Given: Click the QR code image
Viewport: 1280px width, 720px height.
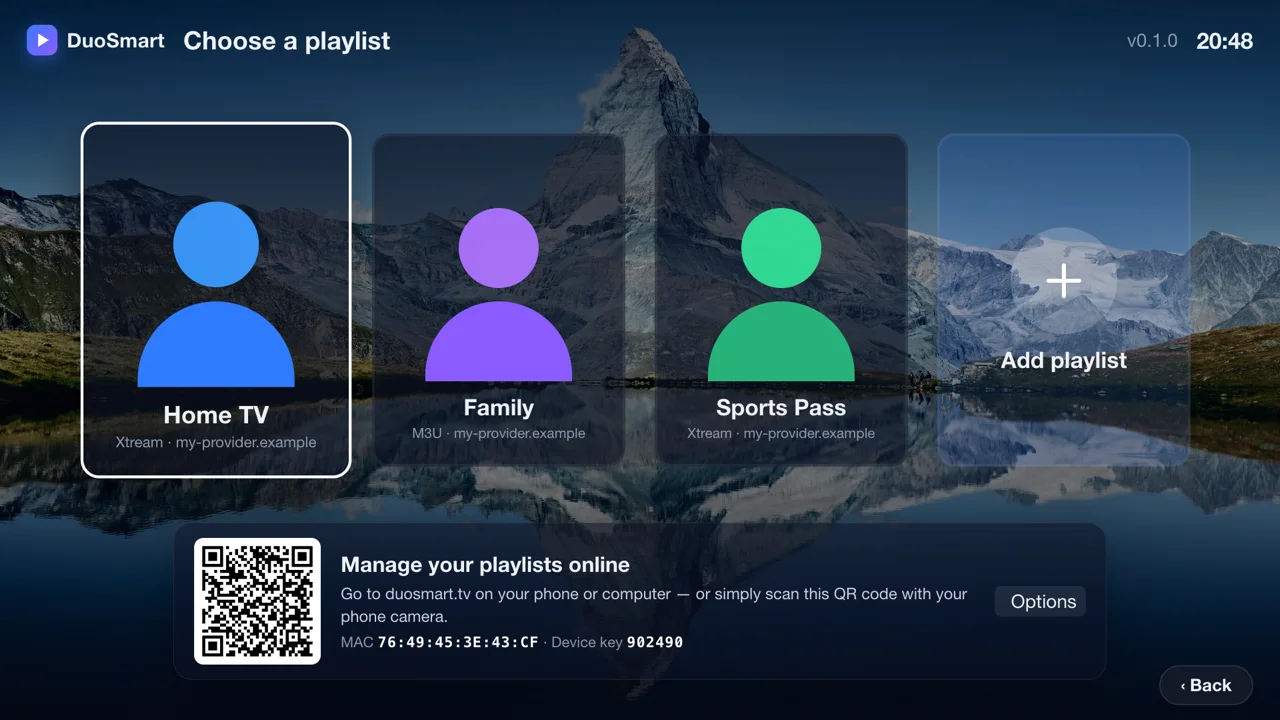Looking at the screenshot, I should [x=257, y=601].
